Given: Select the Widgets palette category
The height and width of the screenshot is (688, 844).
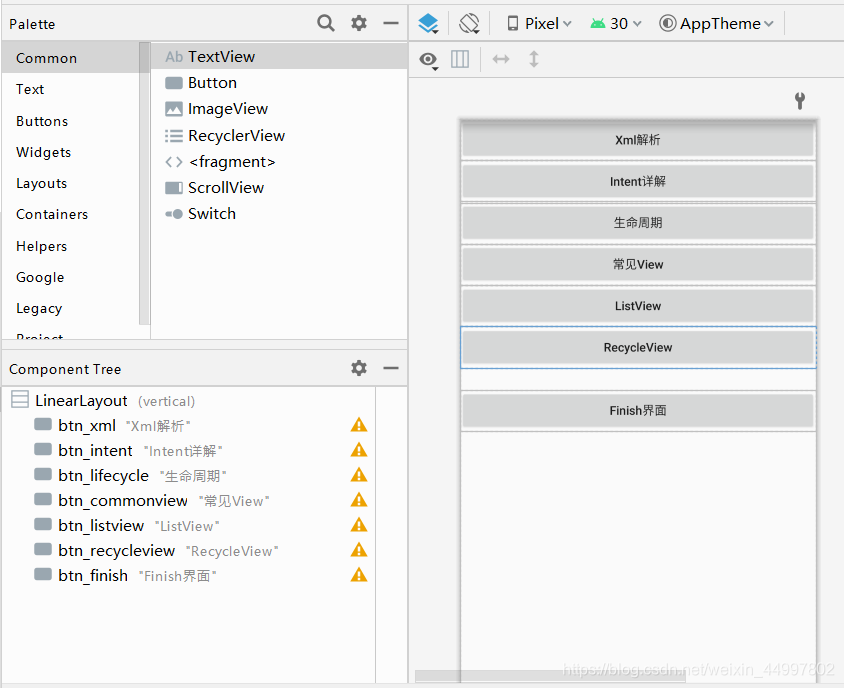Looking at the screenshot, I should click(71, 152).
